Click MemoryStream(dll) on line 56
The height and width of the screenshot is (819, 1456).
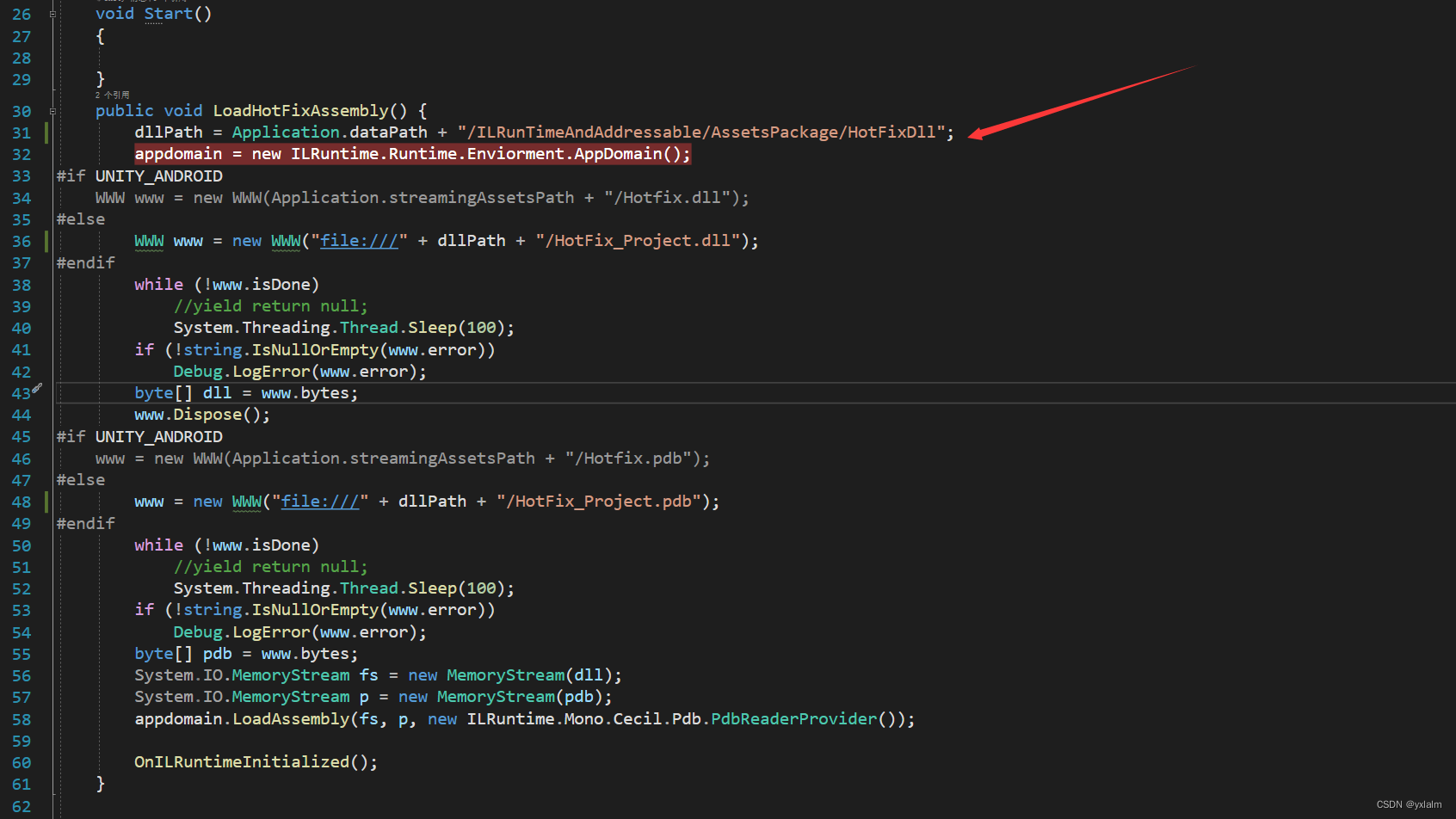click(529, 675)
